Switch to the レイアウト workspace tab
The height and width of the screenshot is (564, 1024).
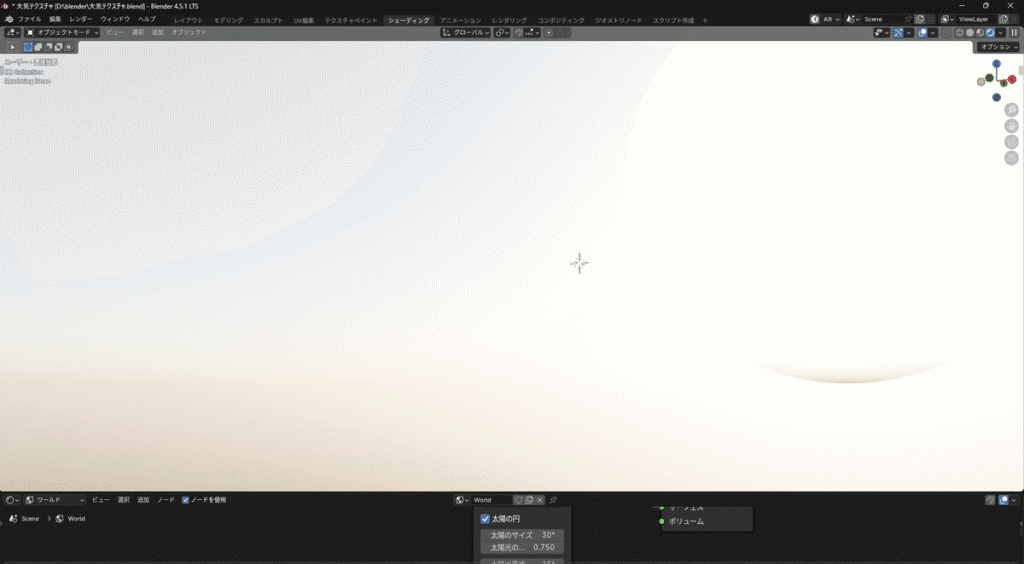point(188,20)
